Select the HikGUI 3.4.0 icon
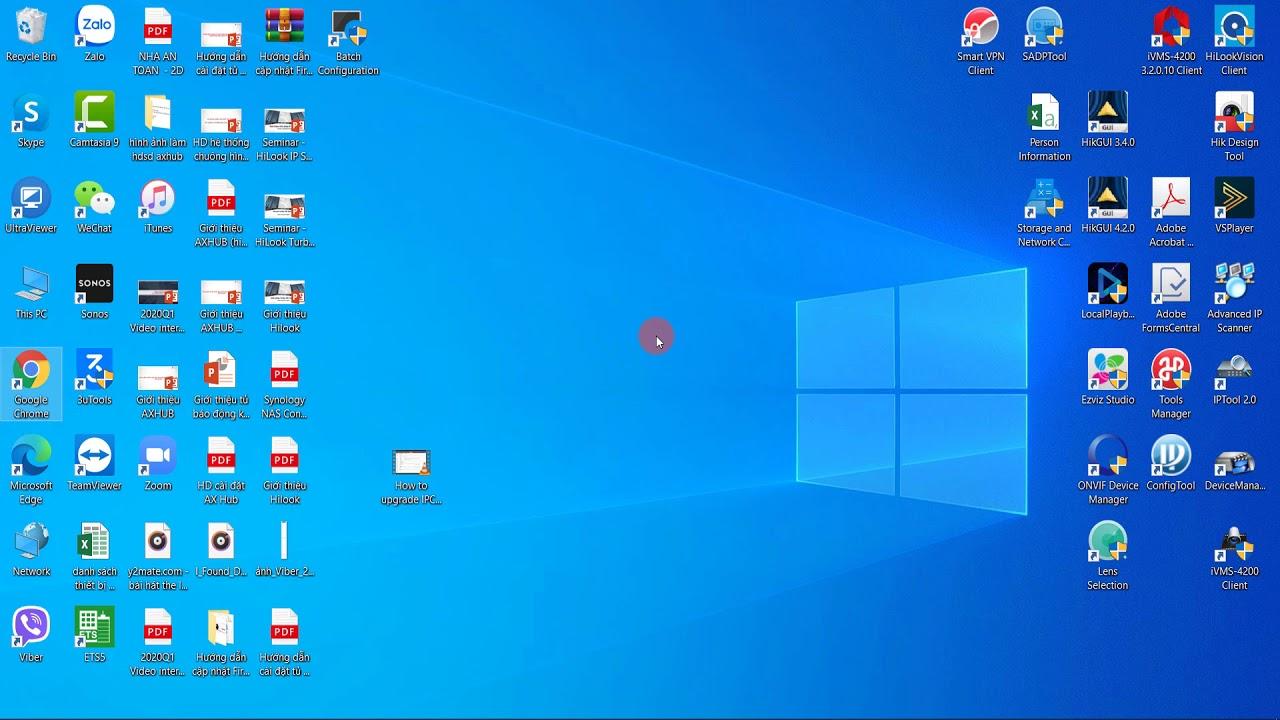The image size is (1280, 720). click(x=1108, y=122)
